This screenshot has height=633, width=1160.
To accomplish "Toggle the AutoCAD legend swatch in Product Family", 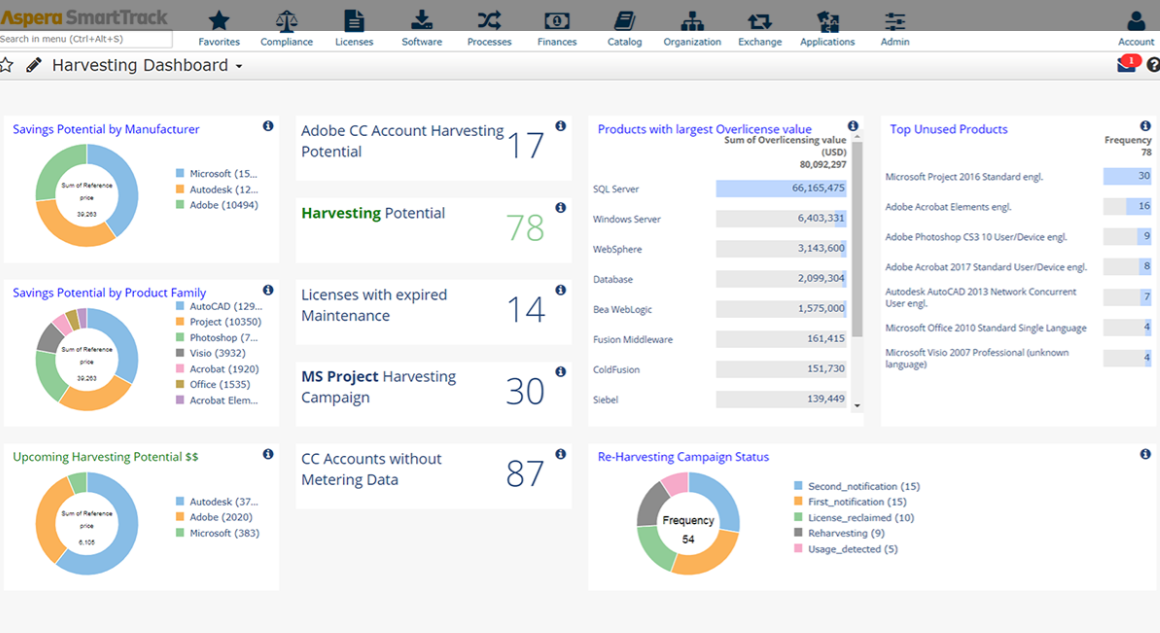I will pyautogui.click(x=180, y=306).
